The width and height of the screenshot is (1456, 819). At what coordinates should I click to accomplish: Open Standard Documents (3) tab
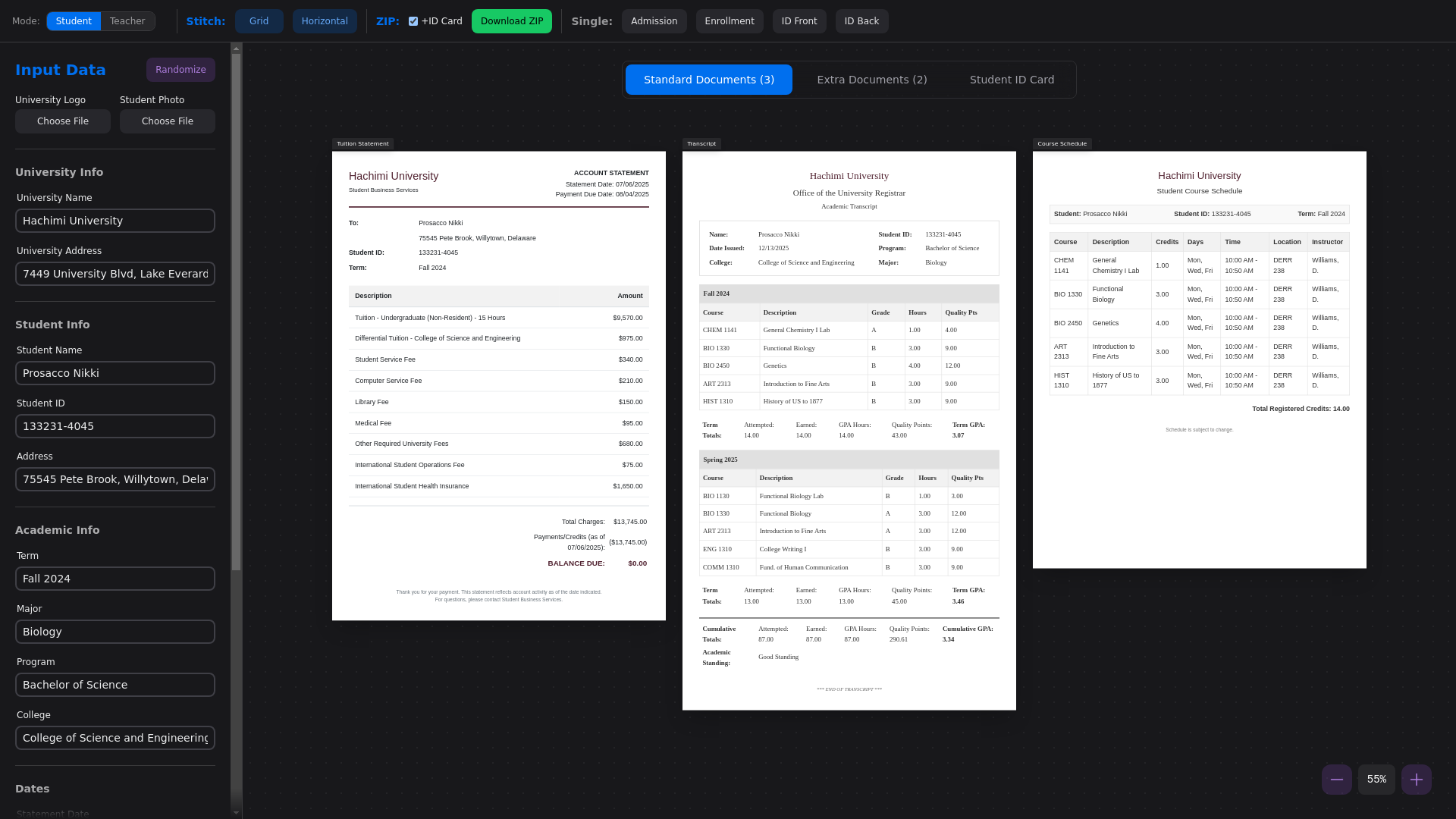[x=709, y=80]
